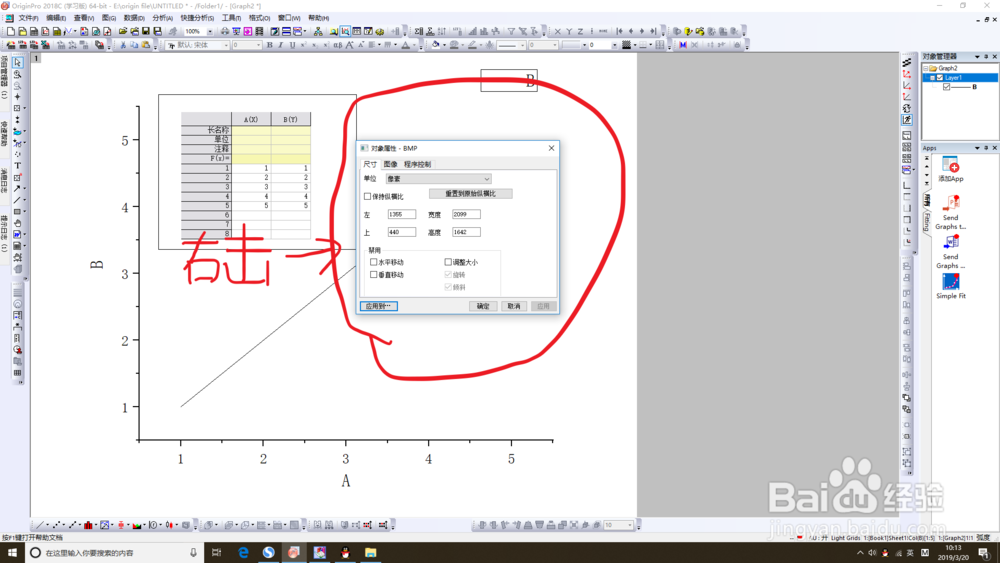Click the line color pen swatch
This screenshot has width=1000, height=563.
click(x=472, y=45)
